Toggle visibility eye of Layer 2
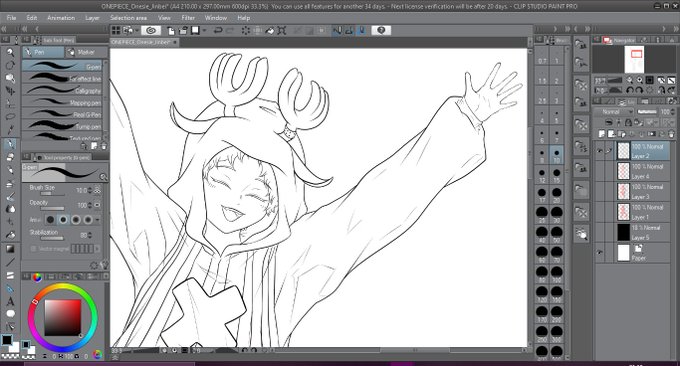 point(600,151)
